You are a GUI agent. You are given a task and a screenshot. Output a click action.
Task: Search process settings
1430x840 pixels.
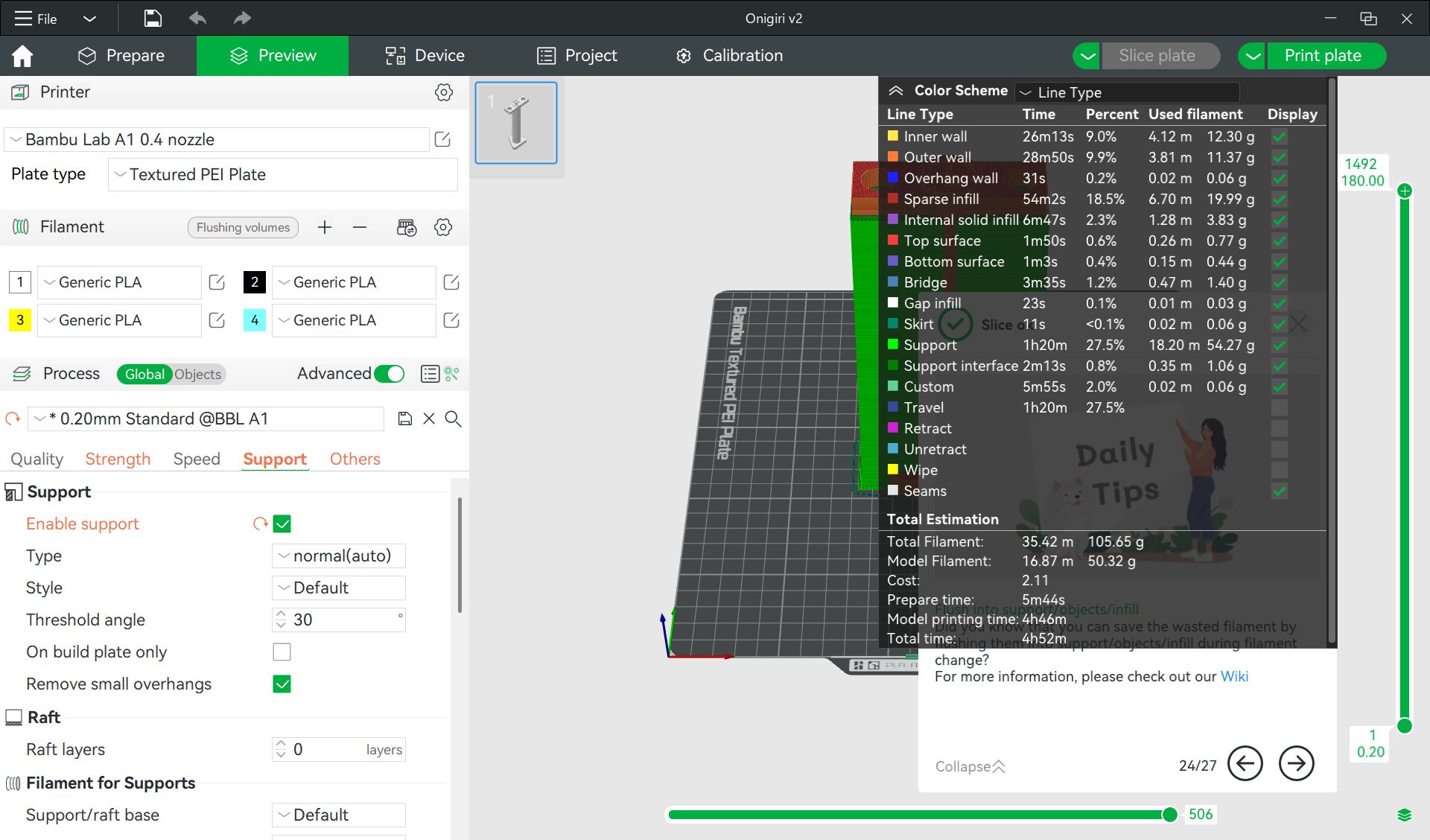coord(453,419)
